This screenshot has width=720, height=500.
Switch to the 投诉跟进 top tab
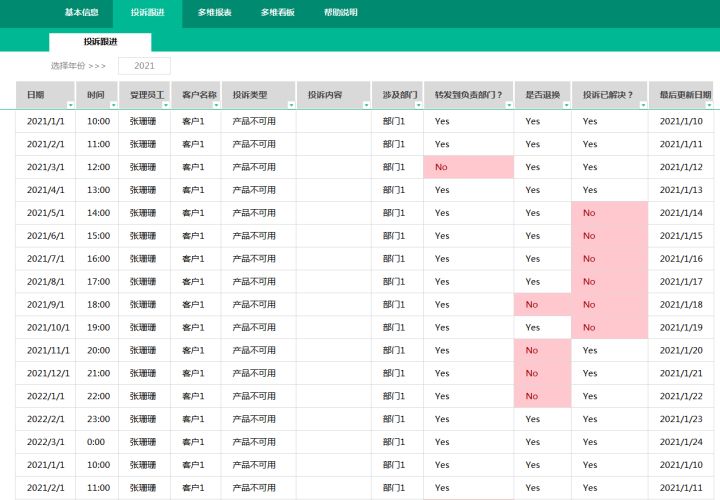(147, 13)
